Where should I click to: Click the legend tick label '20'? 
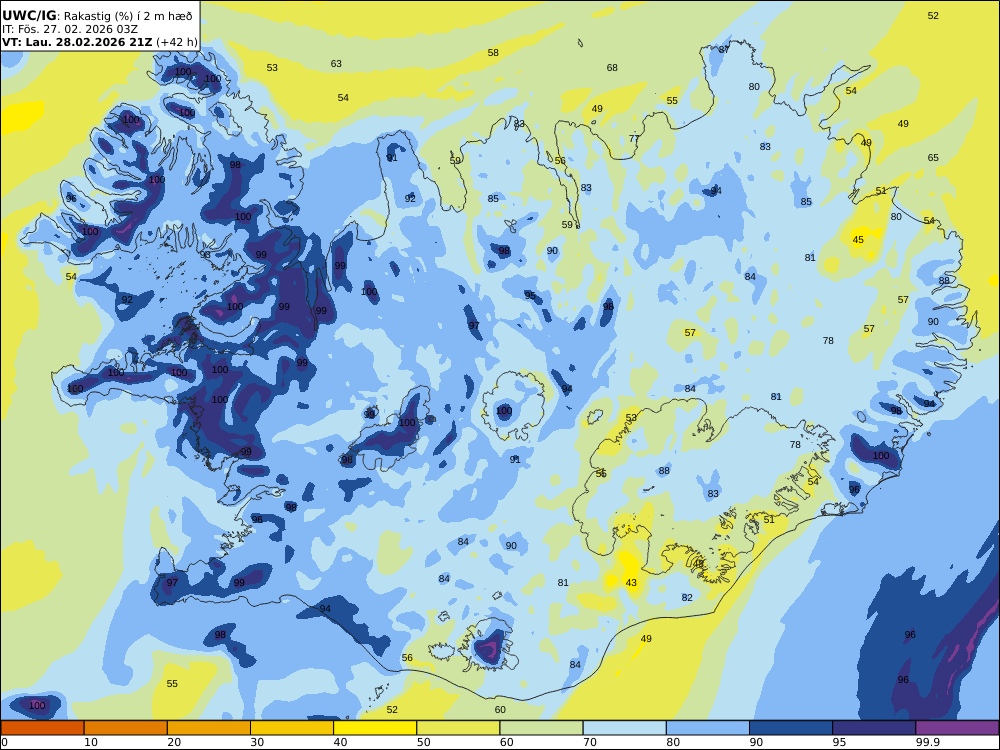pyautogui.click(x=174, y=742)
